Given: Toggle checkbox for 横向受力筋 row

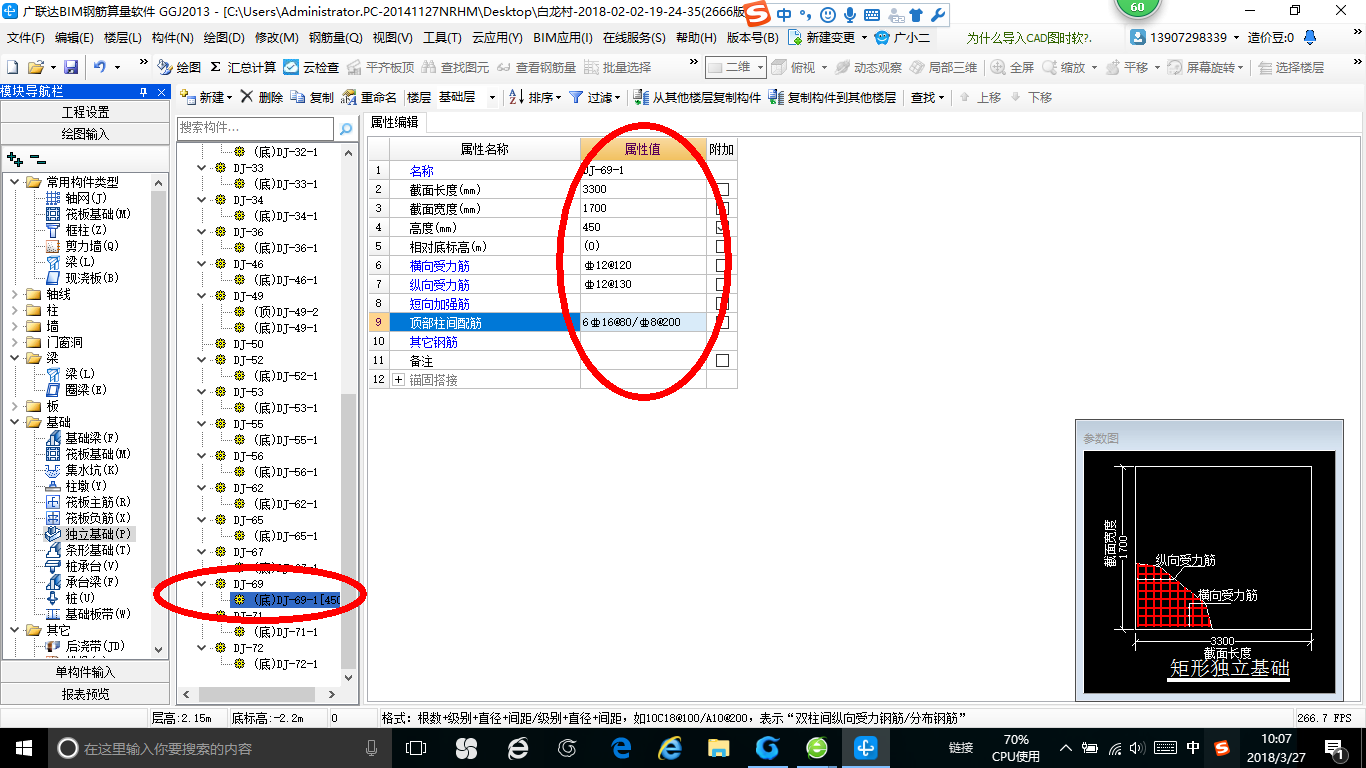Looking at the screenshot, I should pos(722,265).
